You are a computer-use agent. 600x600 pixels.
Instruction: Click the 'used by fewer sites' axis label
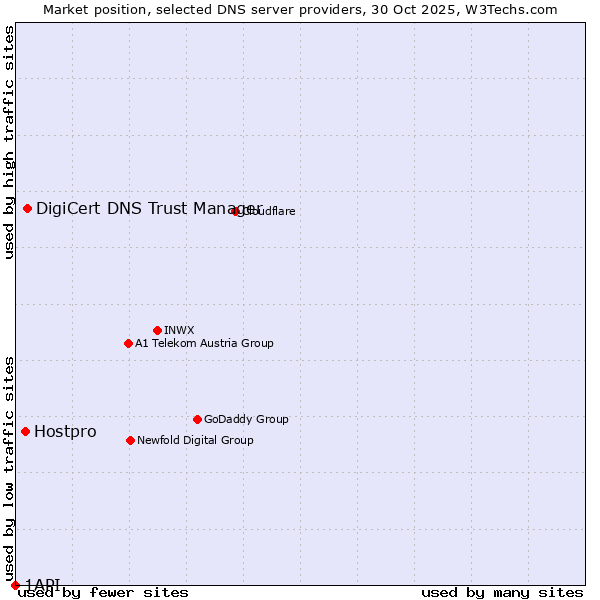pos(104,592)
